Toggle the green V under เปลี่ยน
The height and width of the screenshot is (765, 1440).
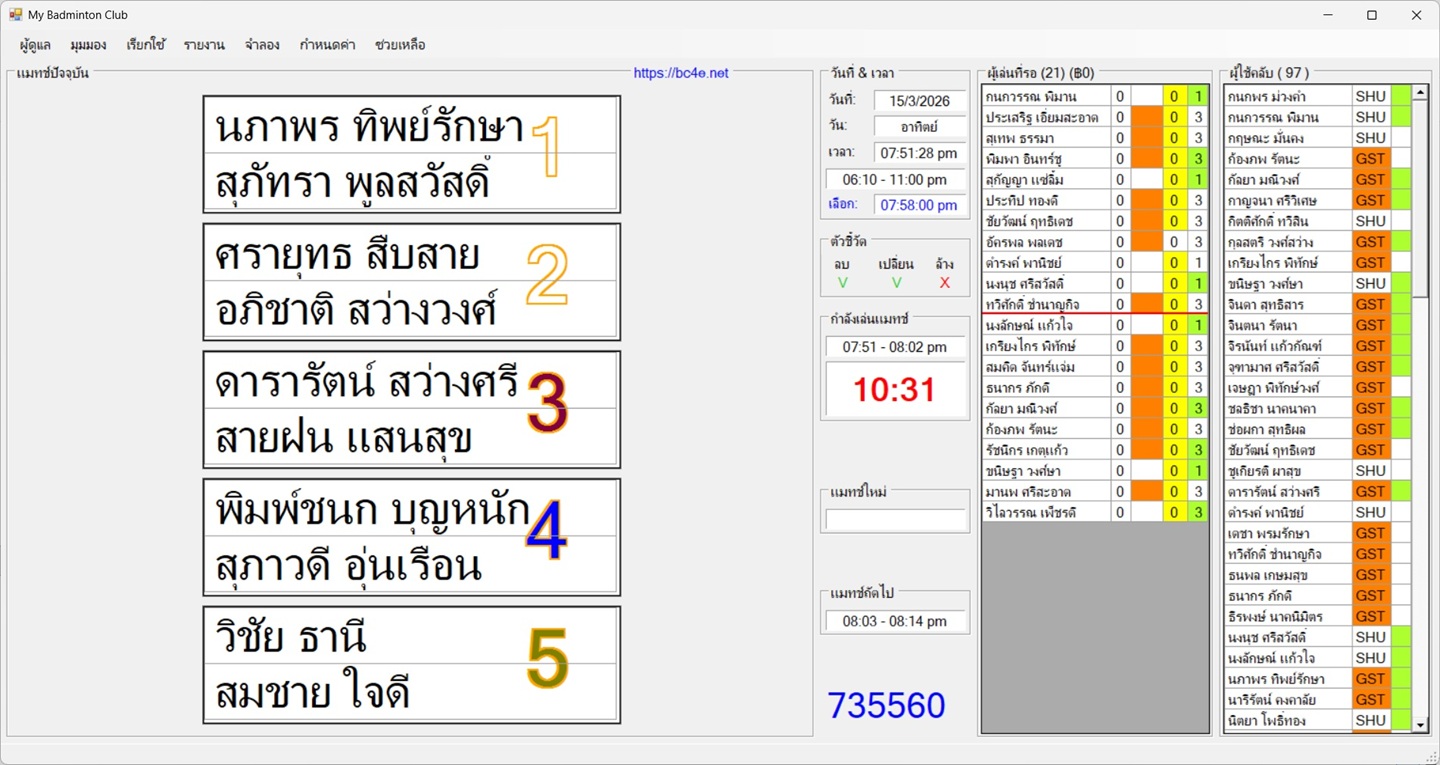click(896, 283)
